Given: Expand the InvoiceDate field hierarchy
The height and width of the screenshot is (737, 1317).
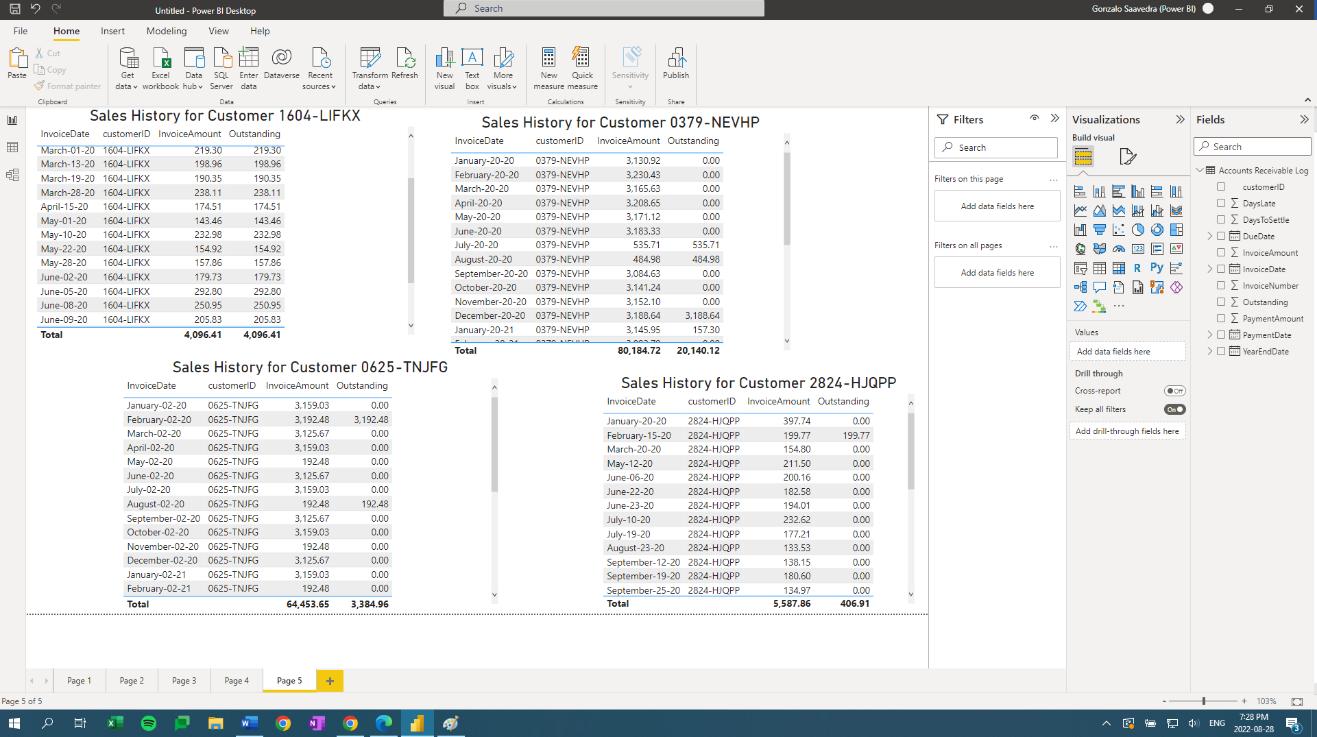Looking at the screenshot, I should tap(1210, 269).
